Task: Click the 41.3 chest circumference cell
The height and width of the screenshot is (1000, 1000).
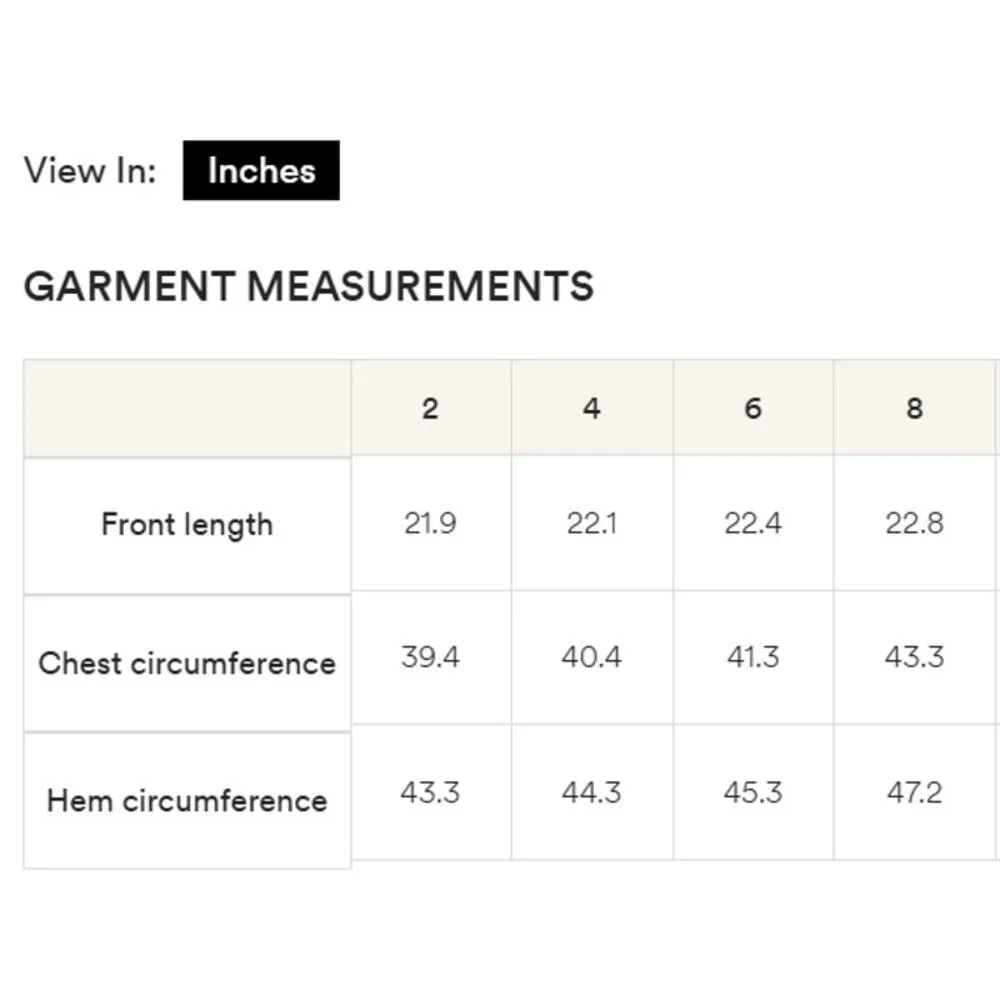Action: pos(753,657)
